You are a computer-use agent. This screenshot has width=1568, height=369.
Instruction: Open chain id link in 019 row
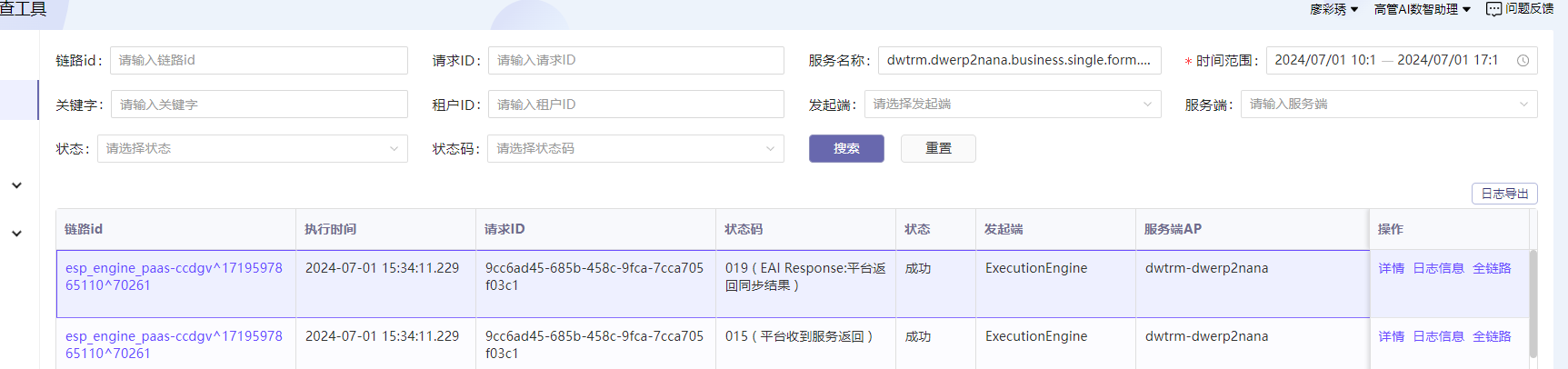pyautogui.click(x=174, y=276)
